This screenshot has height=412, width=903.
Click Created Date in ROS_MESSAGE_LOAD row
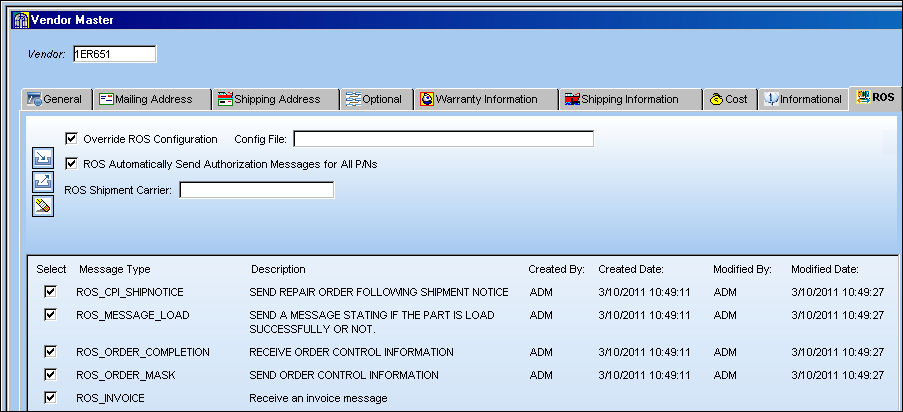[x=644, y=315]
